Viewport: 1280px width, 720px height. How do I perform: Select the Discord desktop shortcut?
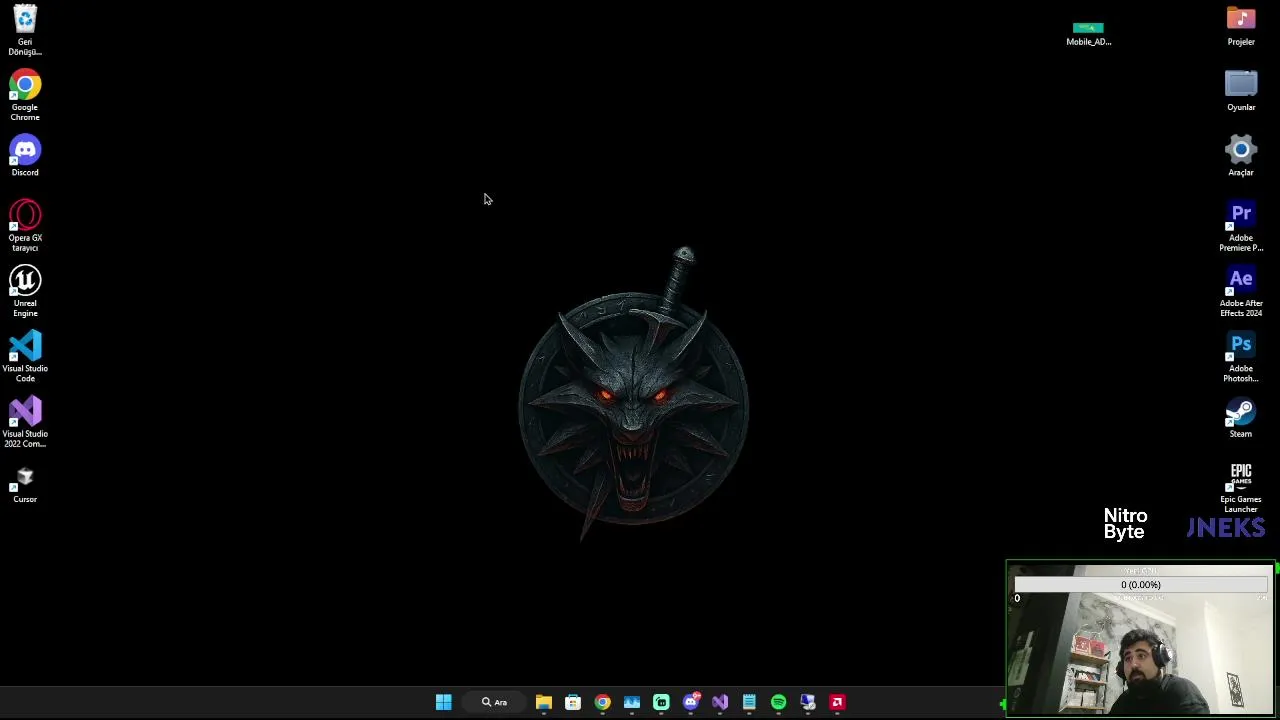coord(25,156)
